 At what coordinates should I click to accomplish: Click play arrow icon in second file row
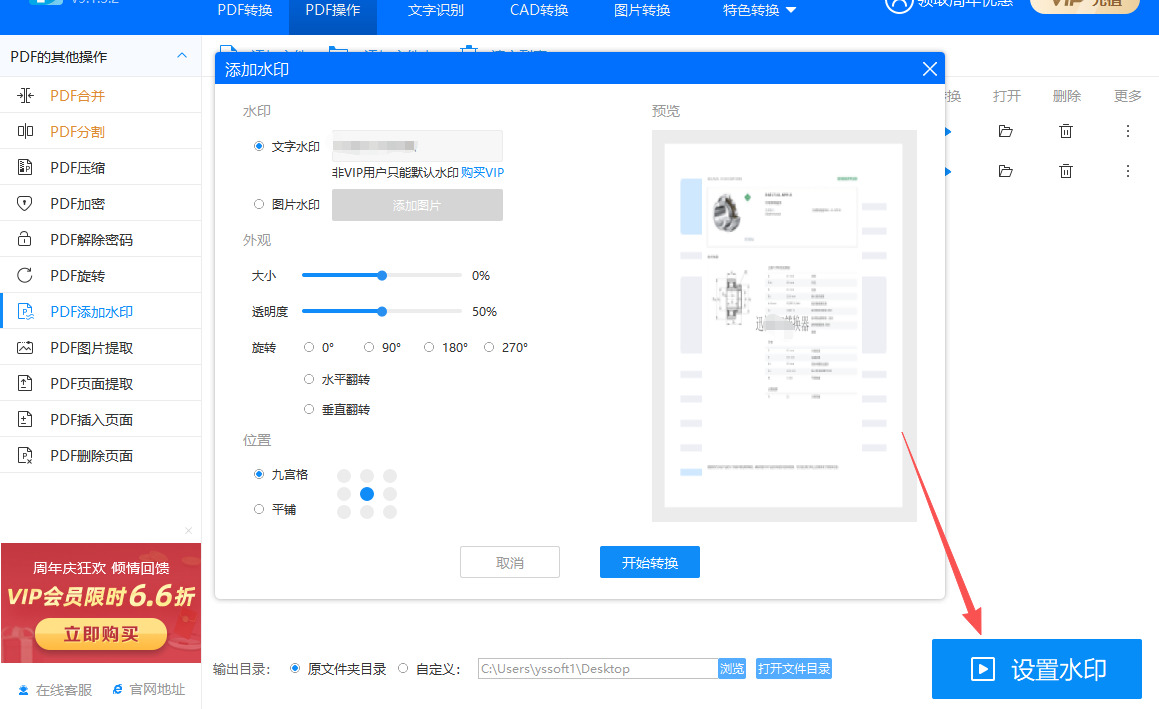(948, 172)
